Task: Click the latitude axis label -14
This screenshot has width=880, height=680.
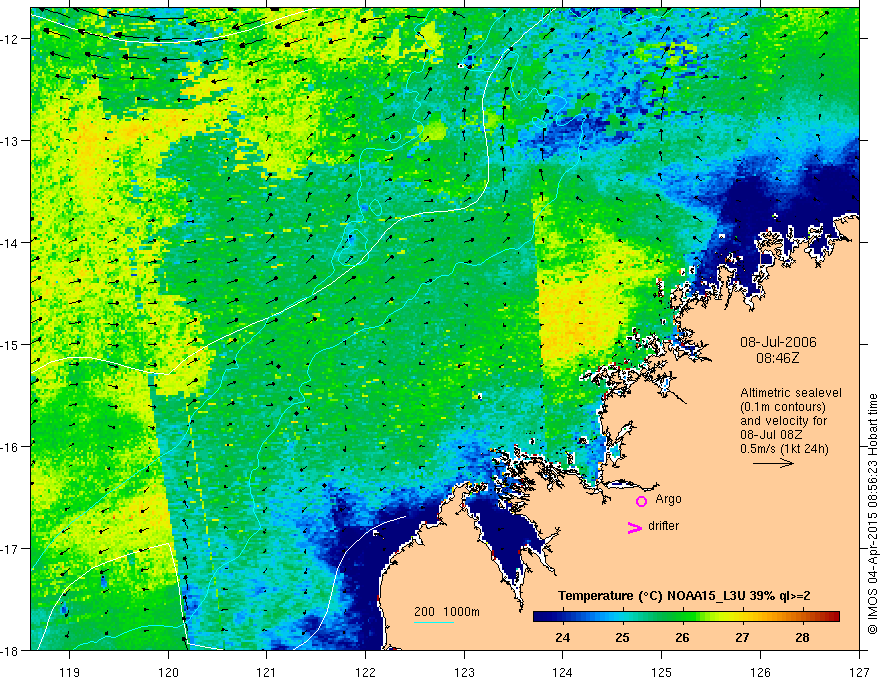Action: 11,243
